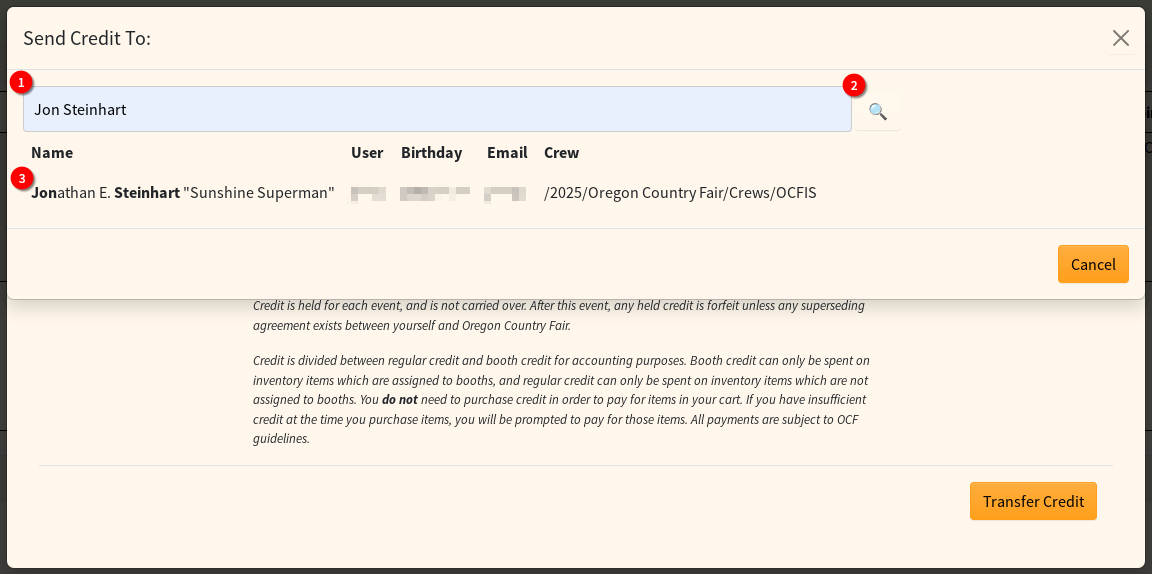Click the blurred Birthday value in result row
The height and width of the screenshot is (574, 1152).
click(434, 192)
